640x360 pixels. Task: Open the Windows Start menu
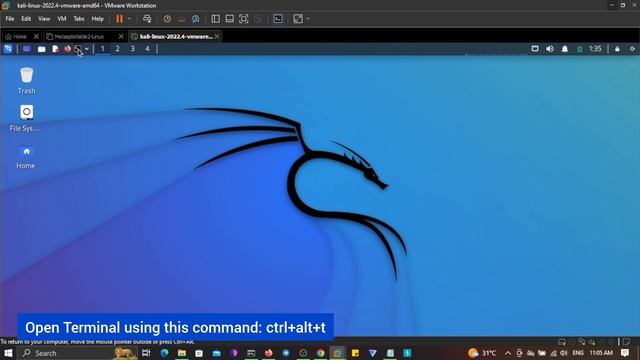coord(8,353)
